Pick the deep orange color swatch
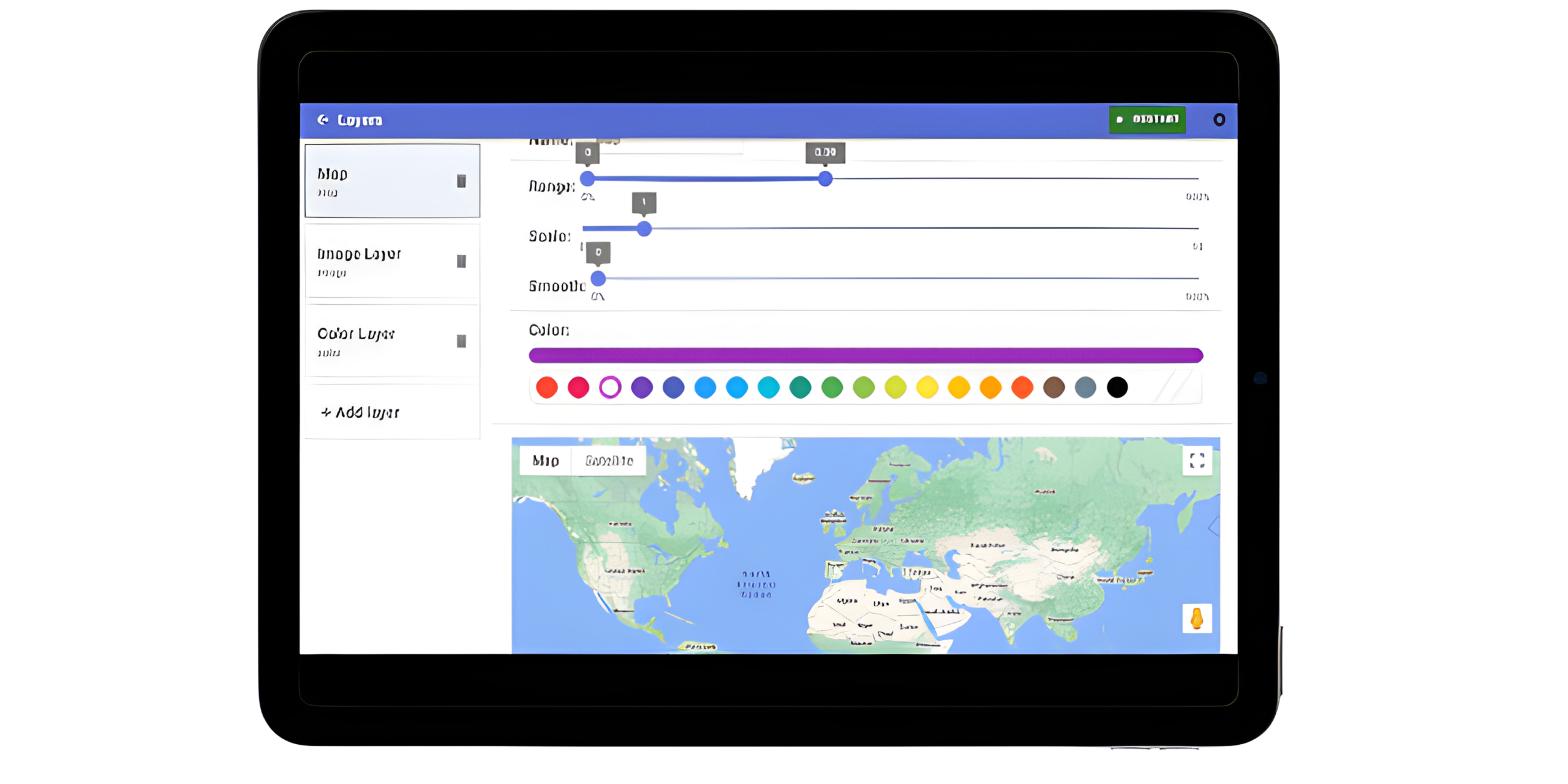Image resolution: width=1568 pixels, height=784 pixels. 1022,387
